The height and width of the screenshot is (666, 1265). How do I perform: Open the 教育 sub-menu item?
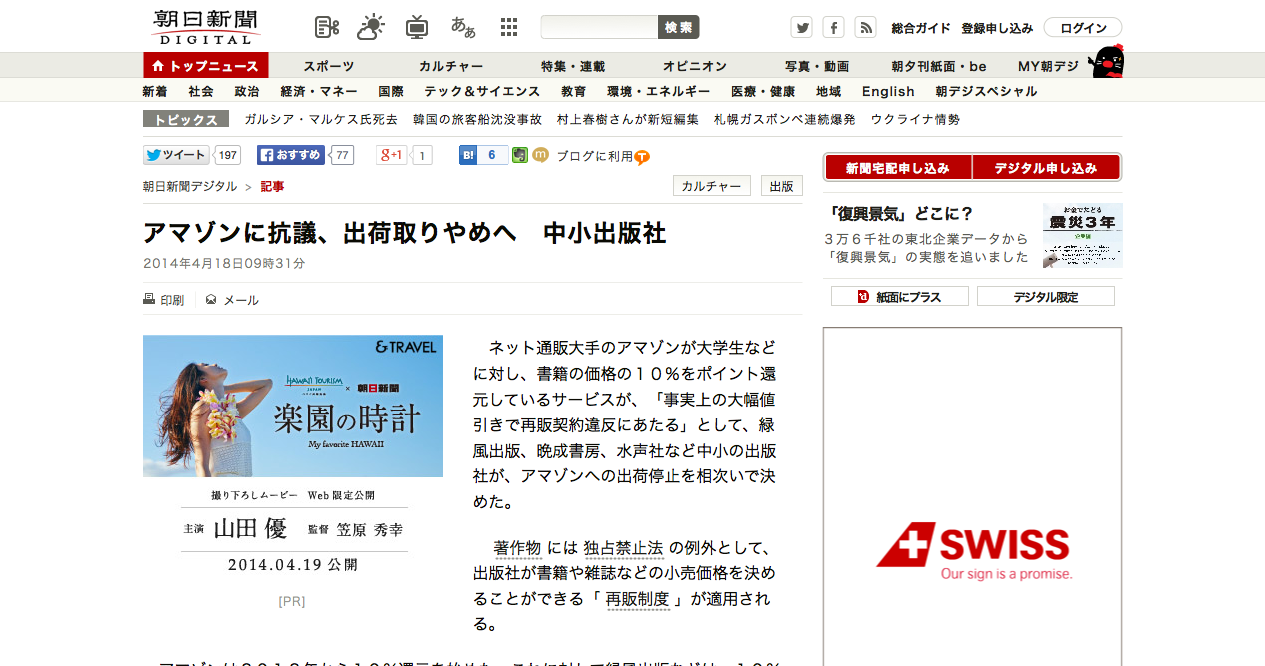point(574,91)
